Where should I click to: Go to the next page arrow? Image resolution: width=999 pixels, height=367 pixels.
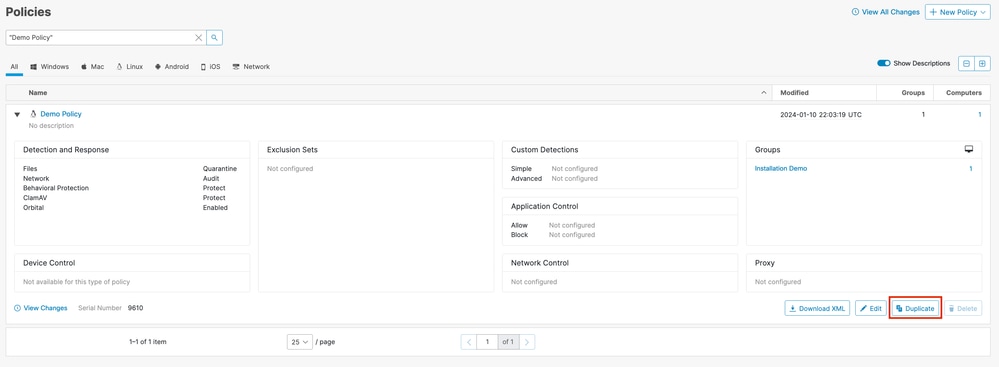click(x=527, y=342)
